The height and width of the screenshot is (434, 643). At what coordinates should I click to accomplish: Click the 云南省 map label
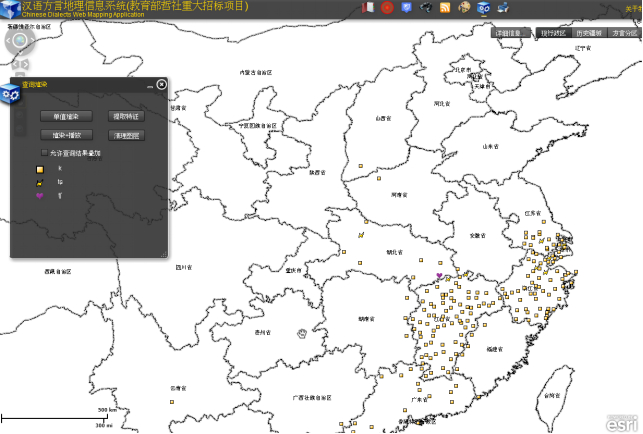pyautogui.click(x=178, y=388)
